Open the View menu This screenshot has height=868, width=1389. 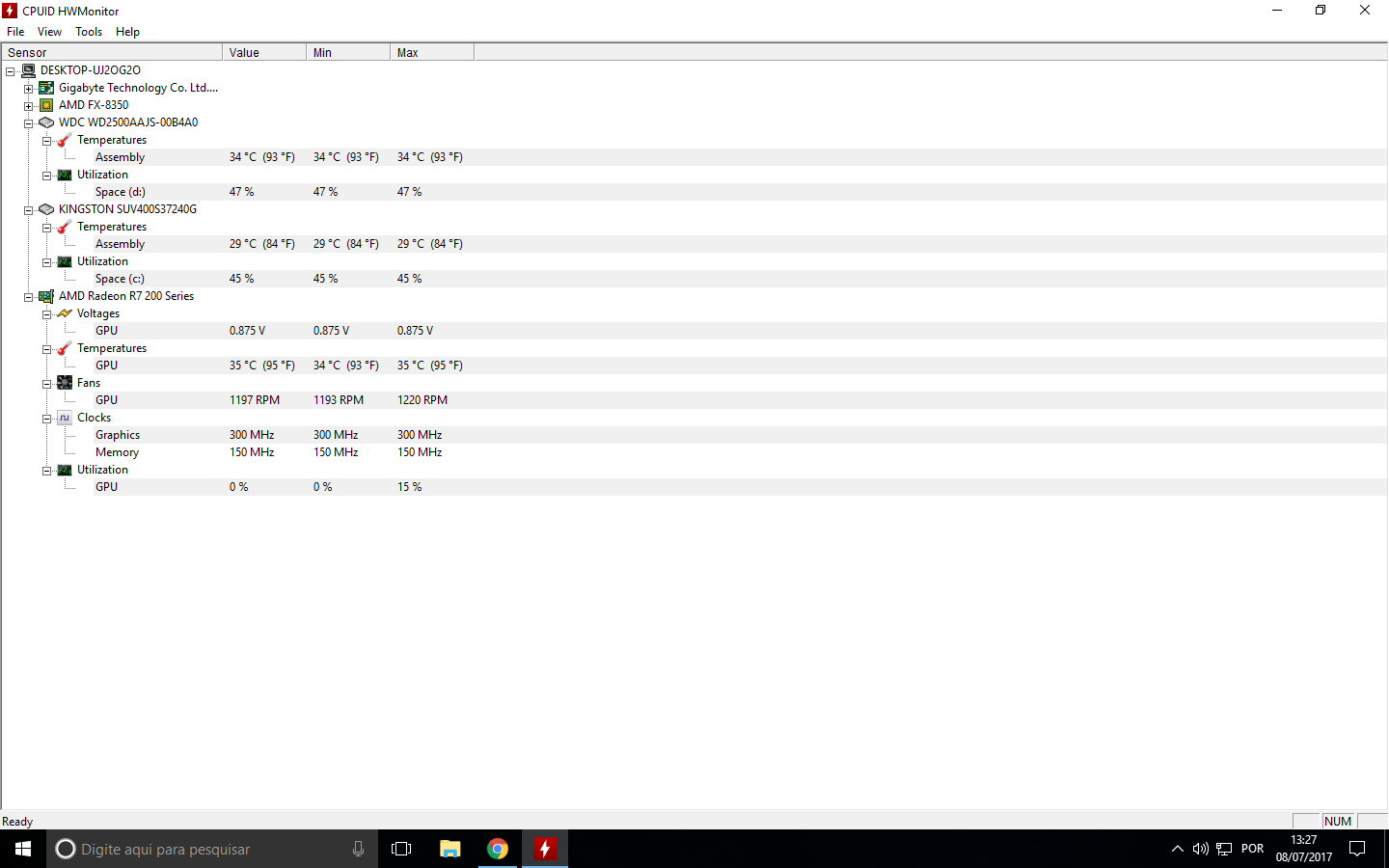click(x=49, y=32)
